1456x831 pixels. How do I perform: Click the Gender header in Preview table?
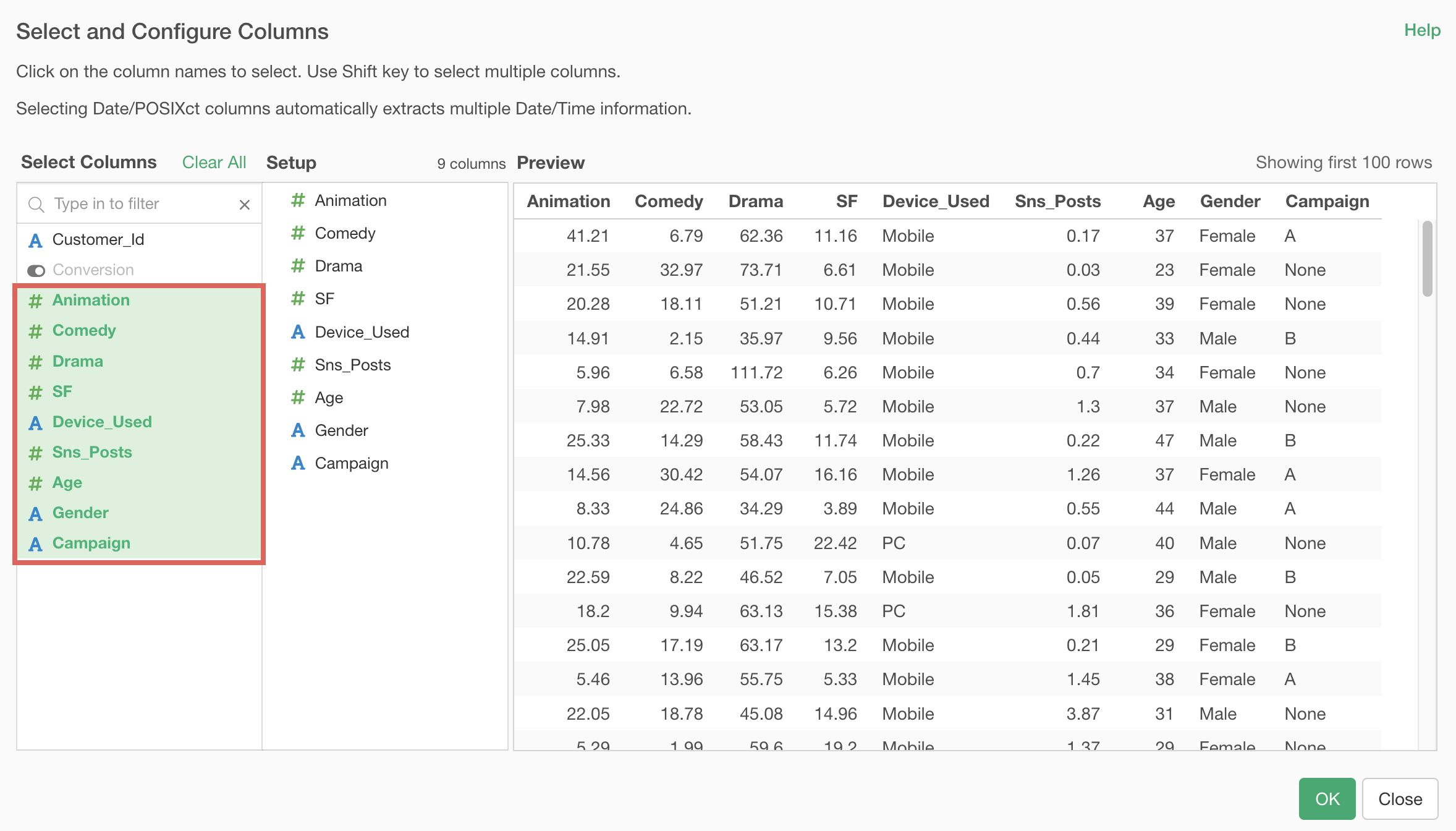[x=1230, y=202]
